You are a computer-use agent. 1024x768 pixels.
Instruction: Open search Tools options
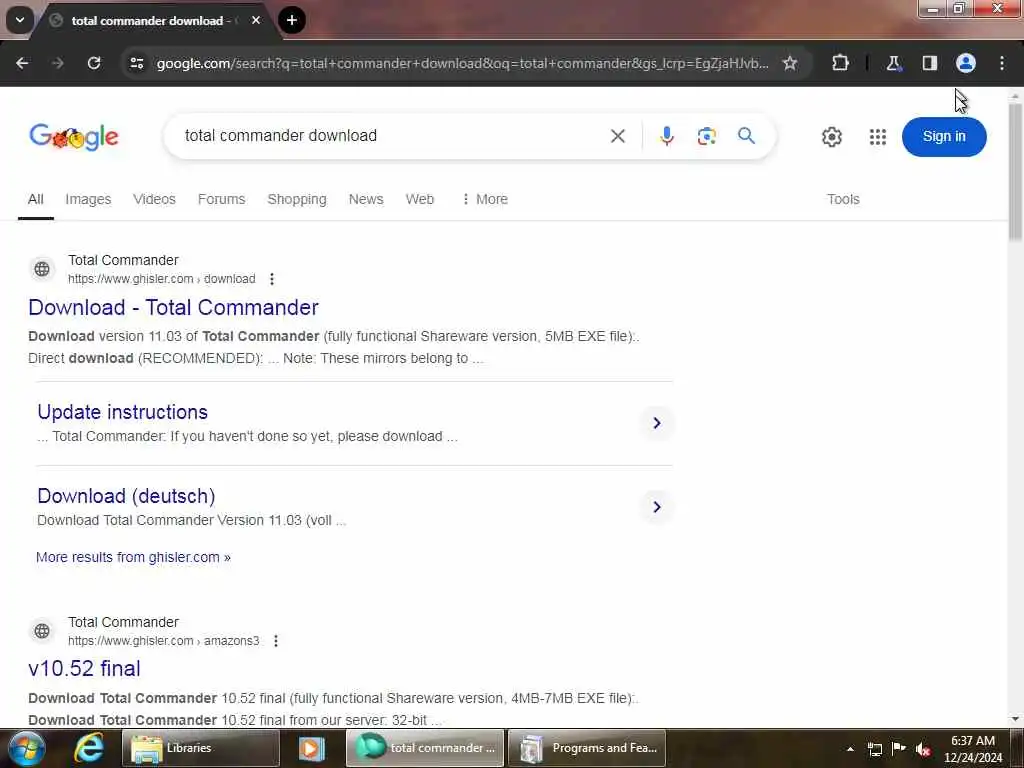click(842, 199)
